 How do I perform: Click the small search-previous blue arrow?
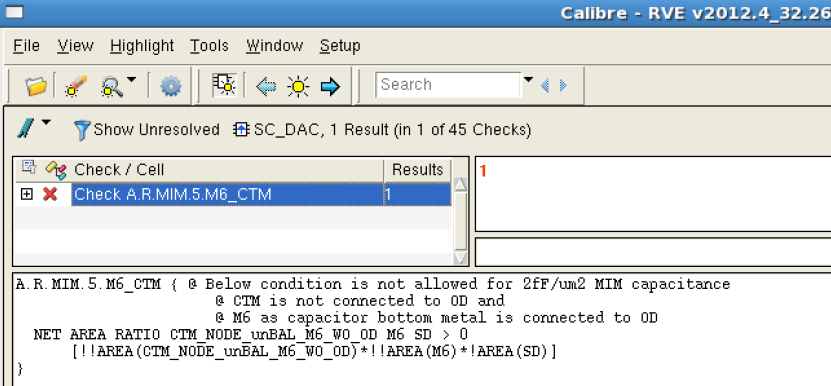544,85
